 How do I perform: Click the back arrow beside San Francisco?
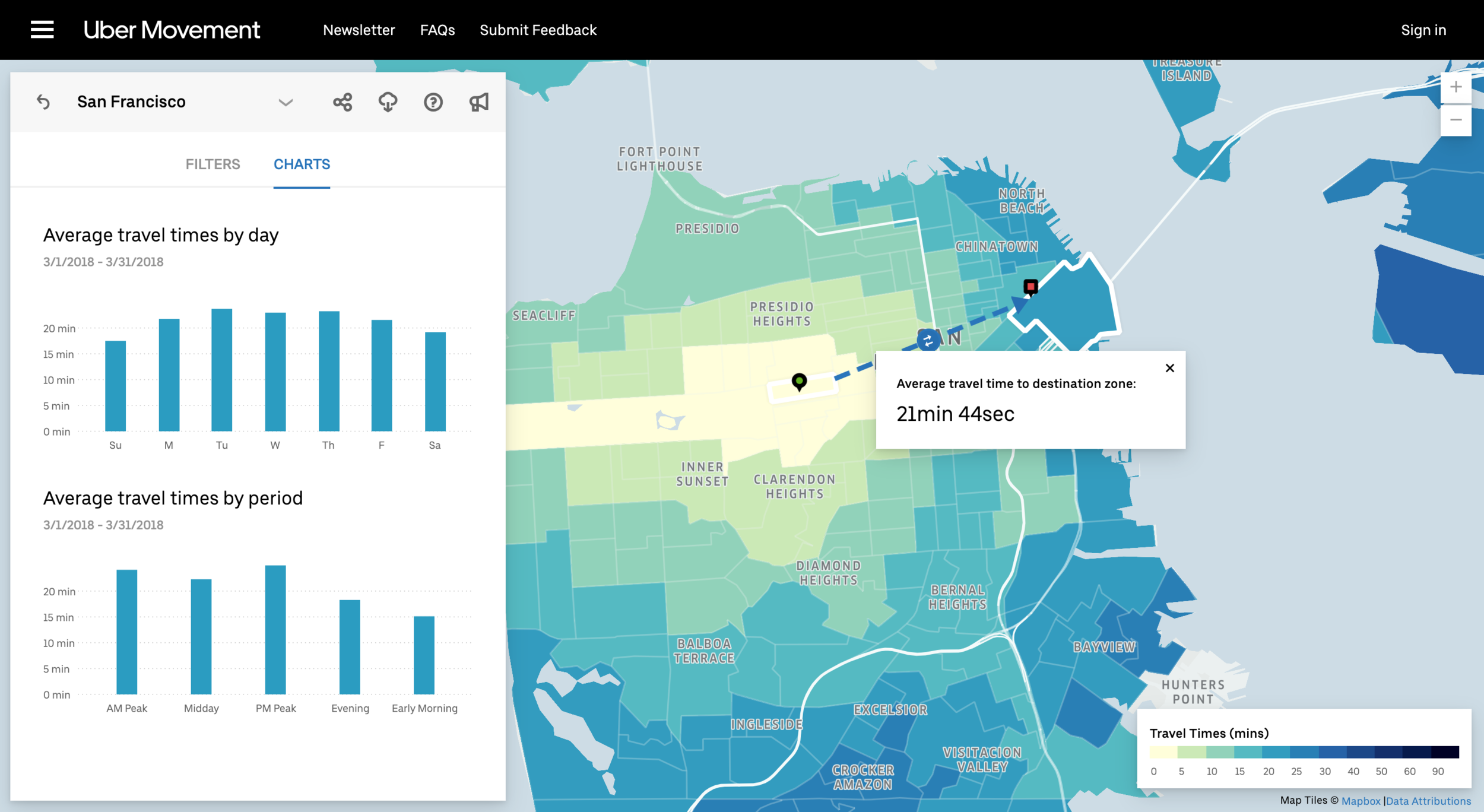point(43,102)
